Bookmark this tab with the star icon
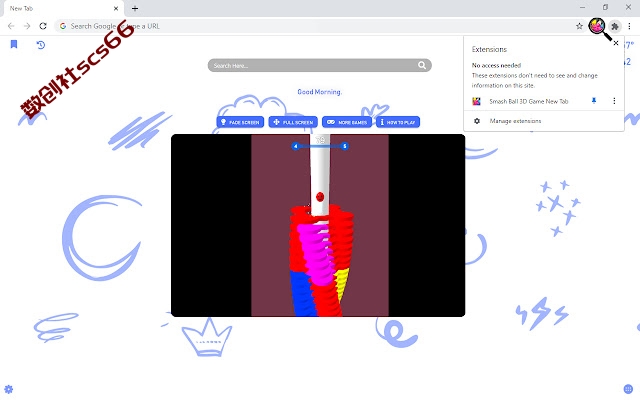The width and height of the screenshot is (640, 400). 579,26
